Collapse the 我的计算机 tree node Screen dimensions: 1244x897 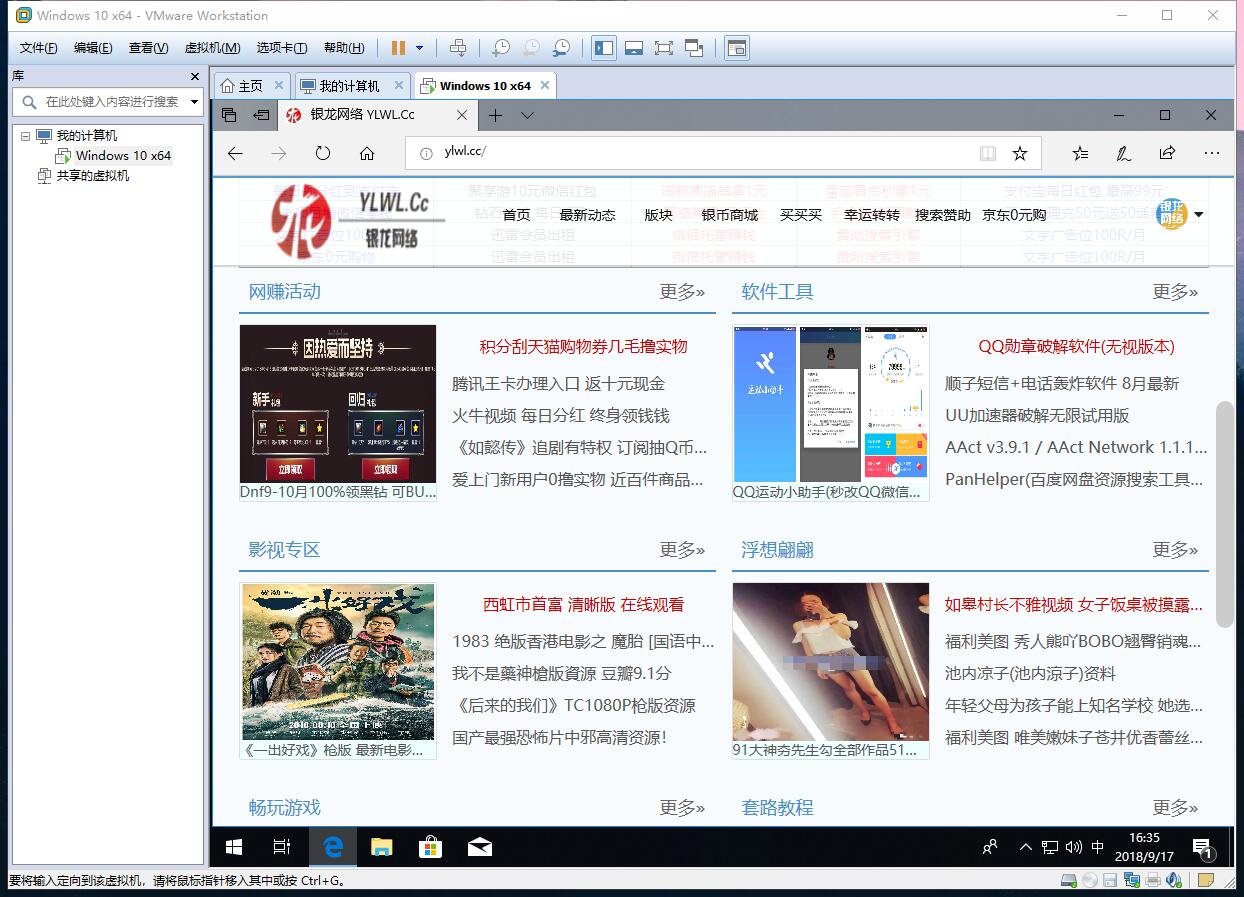click(26, 136)
